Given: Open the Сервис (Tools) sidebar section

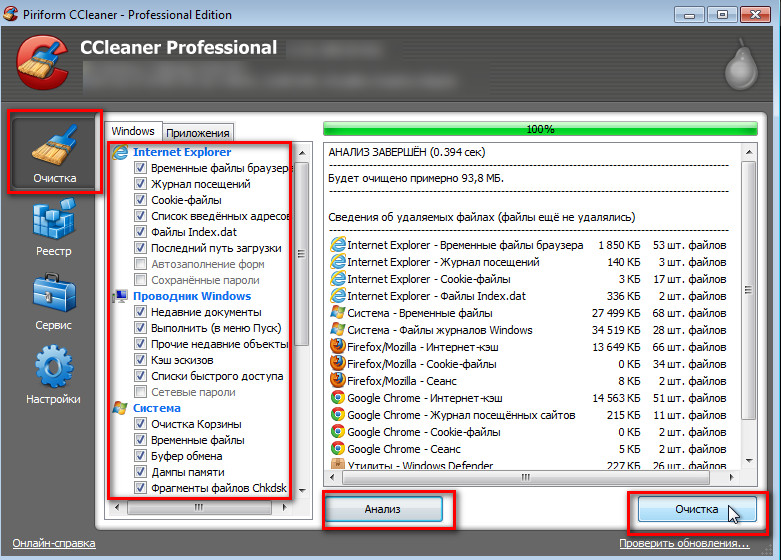Looking at the screenshot, I should [x=53, y=302].
